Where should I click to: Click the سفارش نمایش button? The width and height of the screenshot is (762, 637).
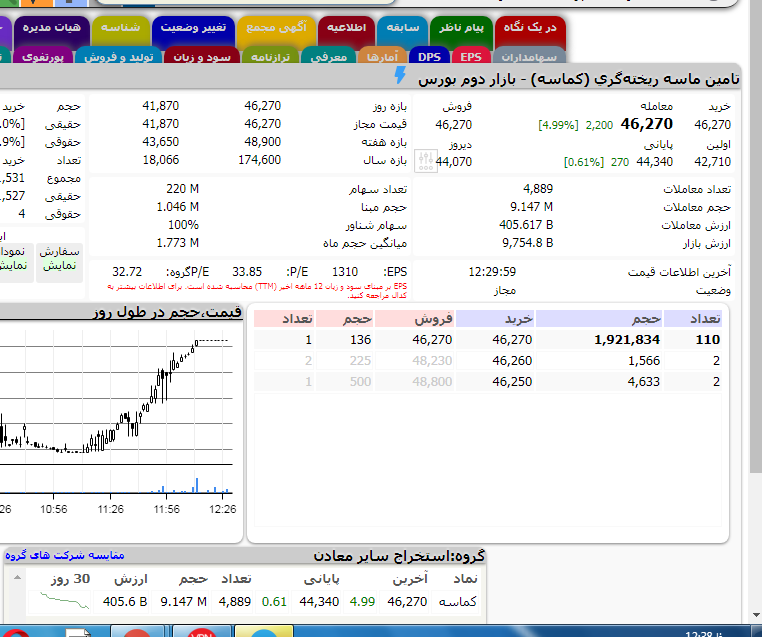pos(59,262)
